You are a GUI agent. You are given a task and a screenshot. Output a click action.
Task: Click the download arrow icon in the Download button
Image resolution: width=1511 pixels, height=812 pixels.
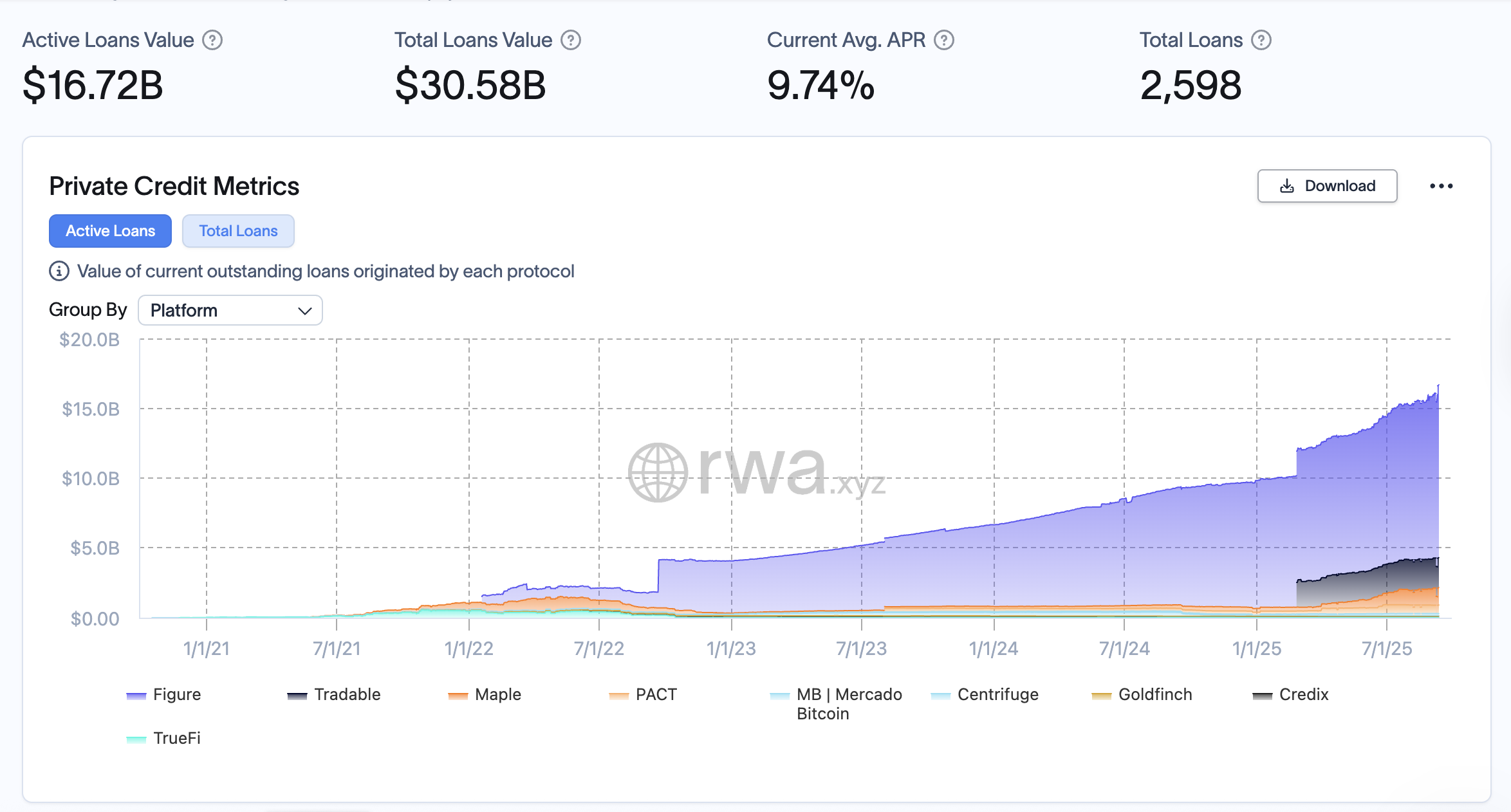[x=1285, y=186]
